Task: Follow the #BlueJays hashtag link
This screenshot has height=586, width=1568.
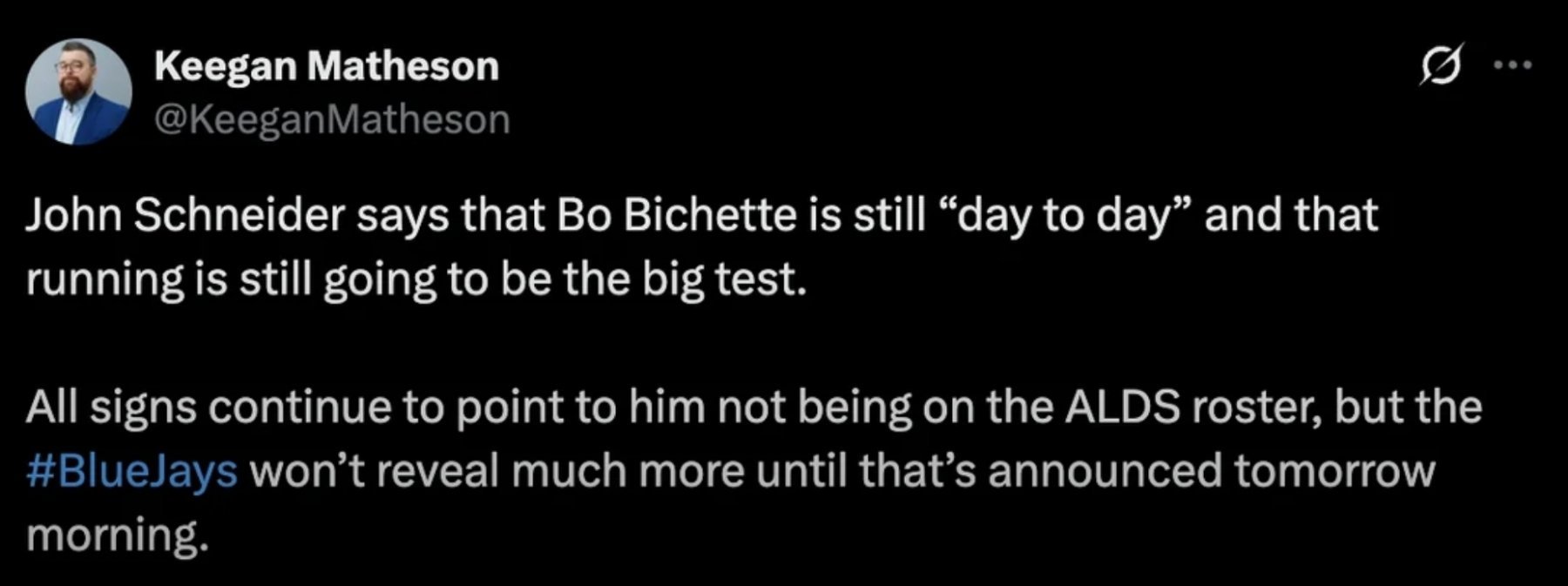Action: 132,471
